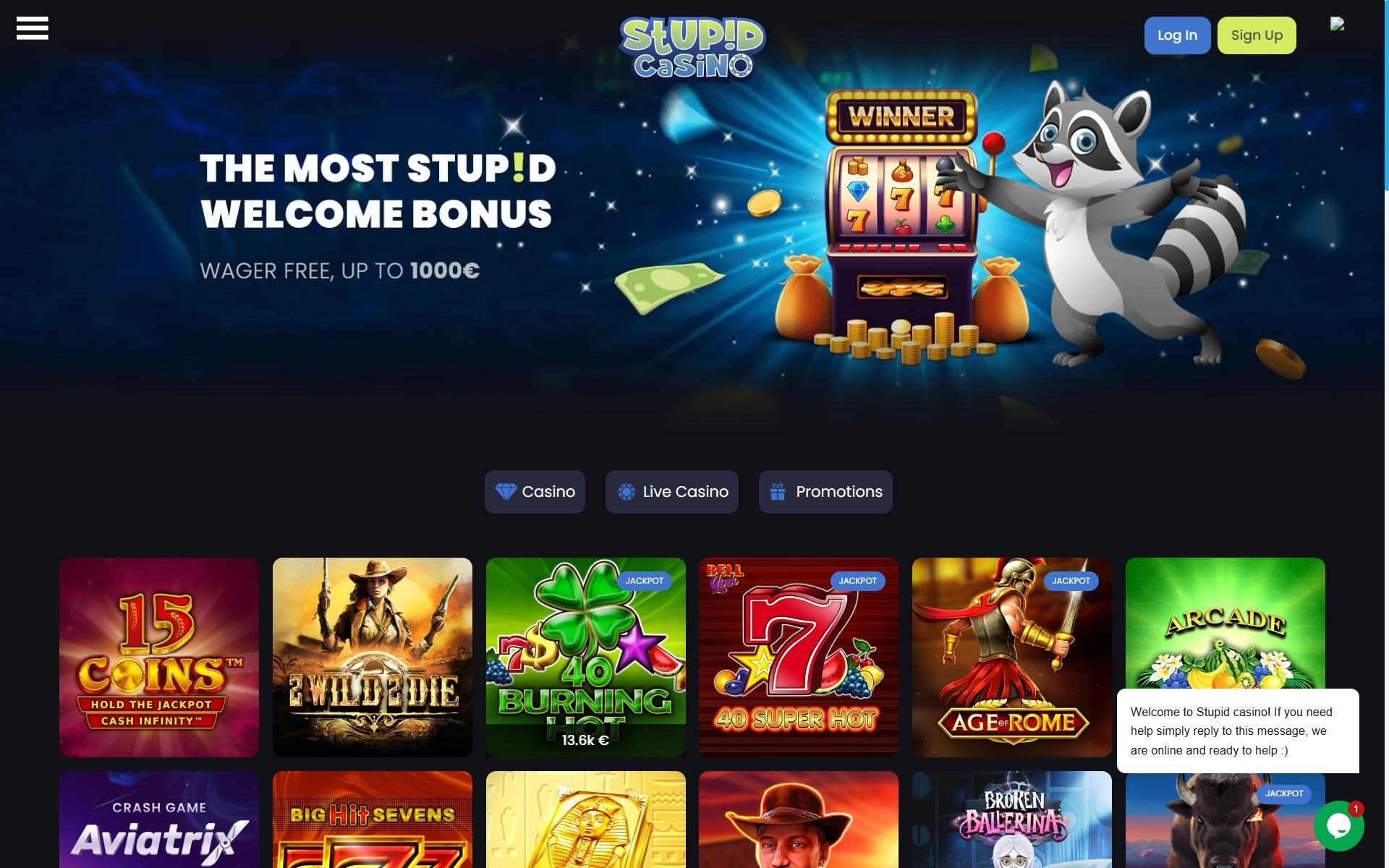The height and width of the screenshot is (868, 1389).
Task: Open the 15 Coins game
Action: 159,658
